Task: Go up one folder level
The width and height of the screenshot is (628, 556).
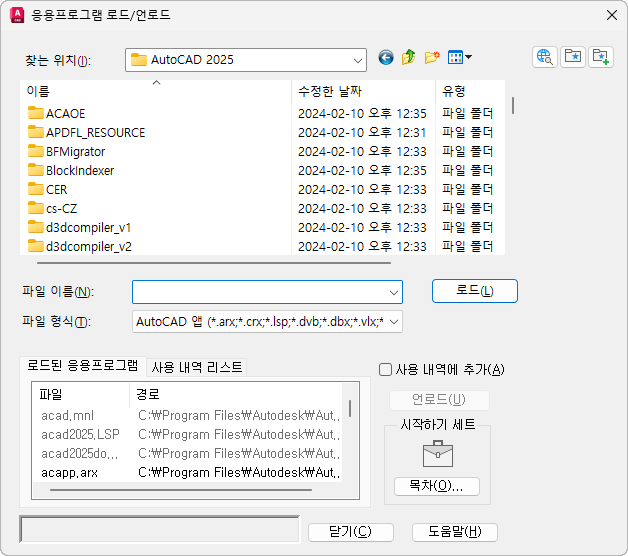Action: click(x=408, y=57)
